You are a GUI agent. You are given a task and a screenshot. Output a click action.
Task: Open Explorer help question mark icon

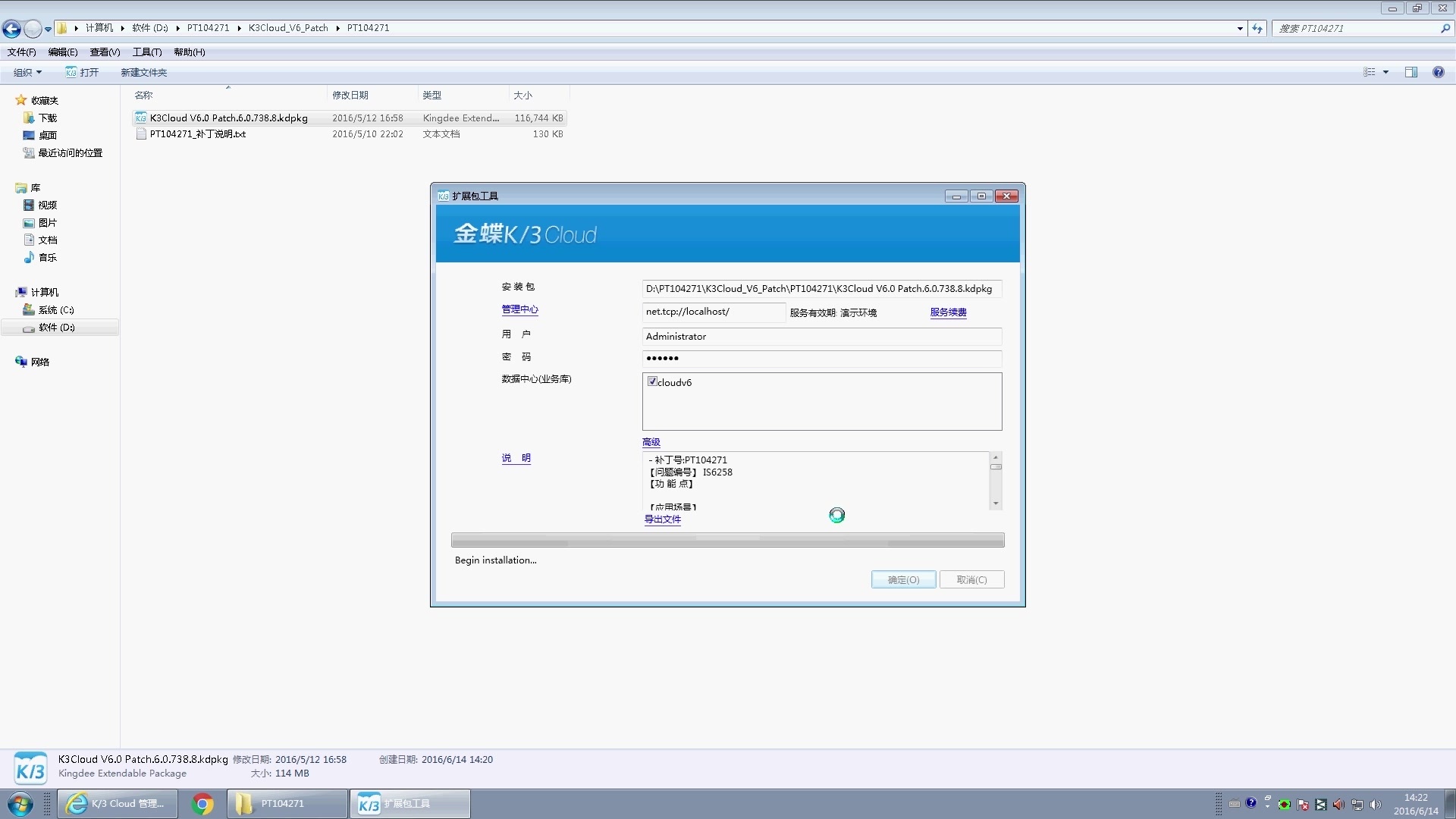[x=1438, y=73]
